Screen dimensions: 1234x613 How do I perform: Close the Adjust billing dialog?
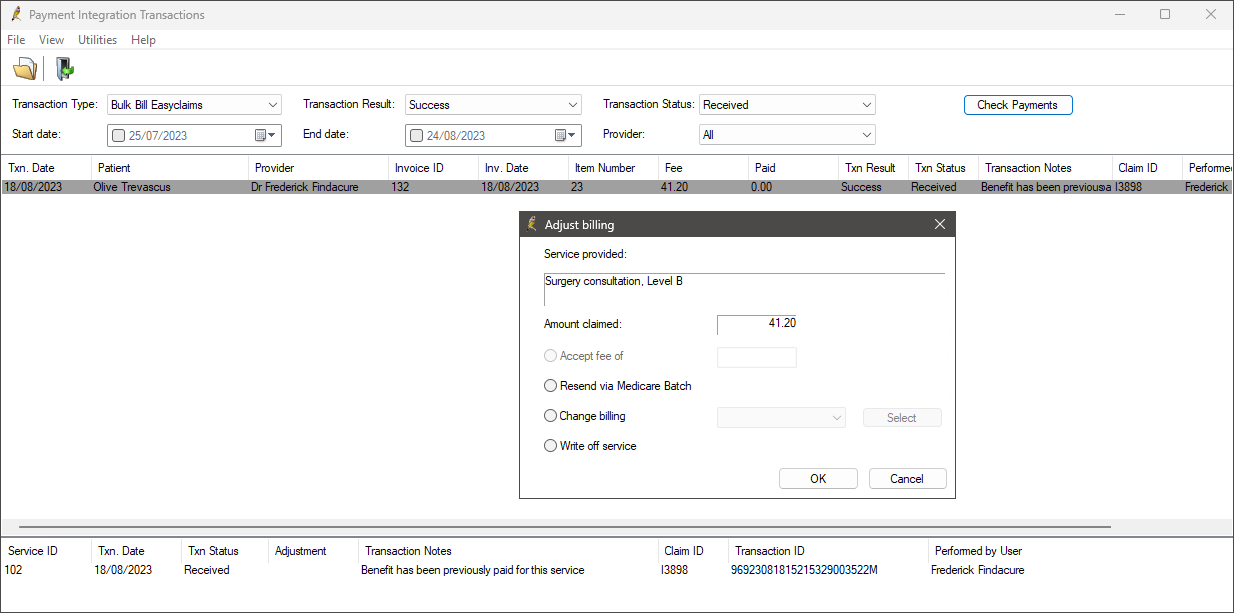coord(939,225)
